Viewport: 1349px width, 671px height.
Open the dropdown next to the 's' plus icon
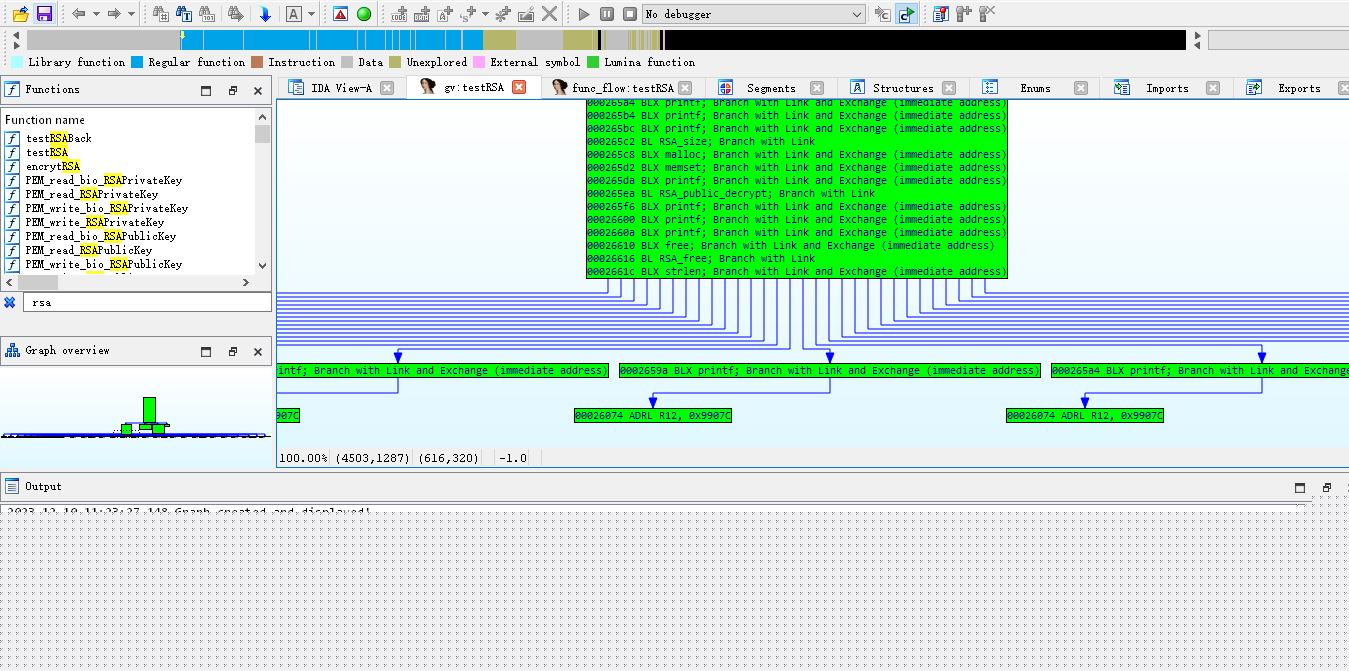485,14
